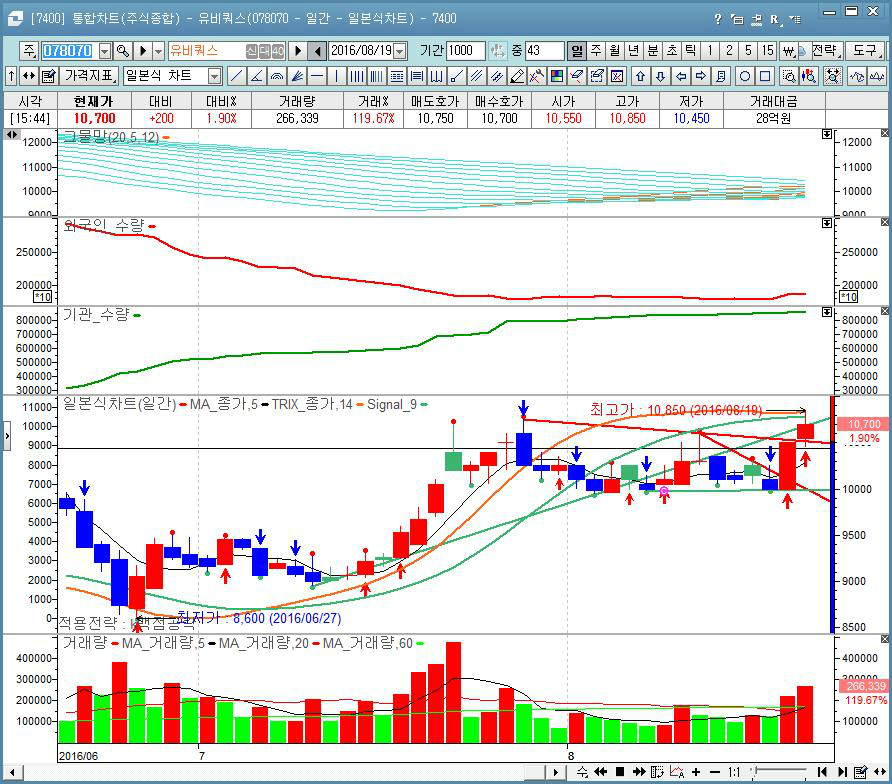
Task: Toggle the daily 일 period button
Action: [577, 51]
